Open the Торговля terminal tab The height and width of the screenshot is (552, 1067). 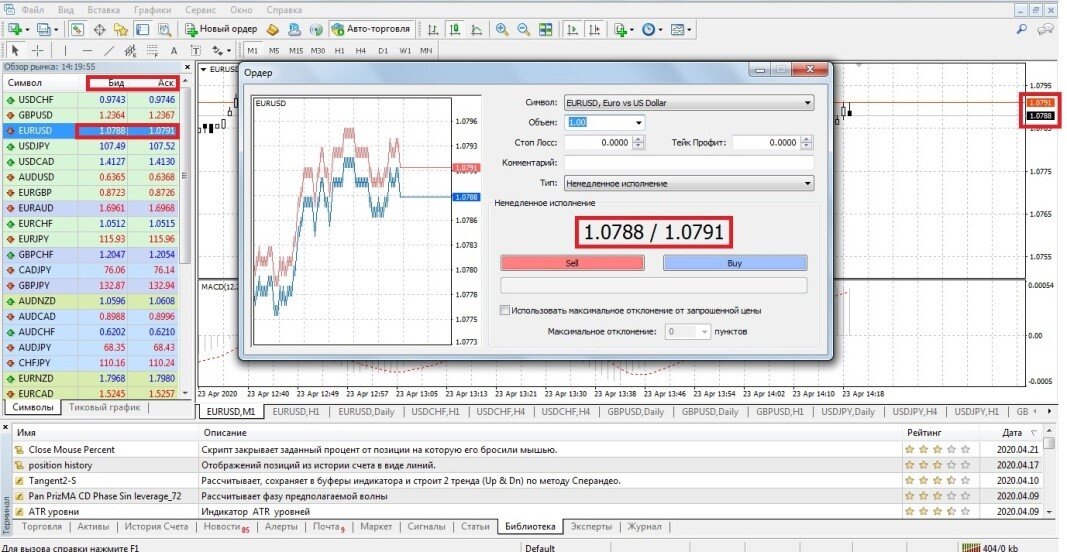pos(42,526)
